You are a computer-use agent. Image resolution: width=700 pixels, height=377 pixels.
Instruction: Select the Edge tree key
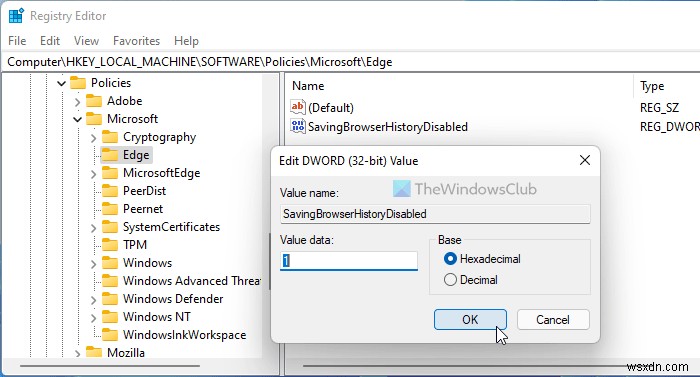coord(136,155)
